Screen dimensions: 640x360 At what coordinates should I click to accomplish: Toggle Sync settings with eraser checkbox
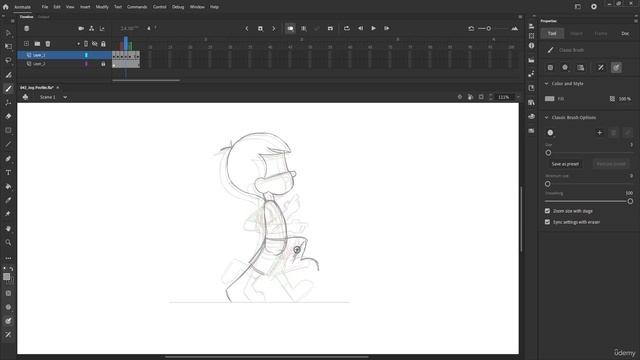coord(547,222)
